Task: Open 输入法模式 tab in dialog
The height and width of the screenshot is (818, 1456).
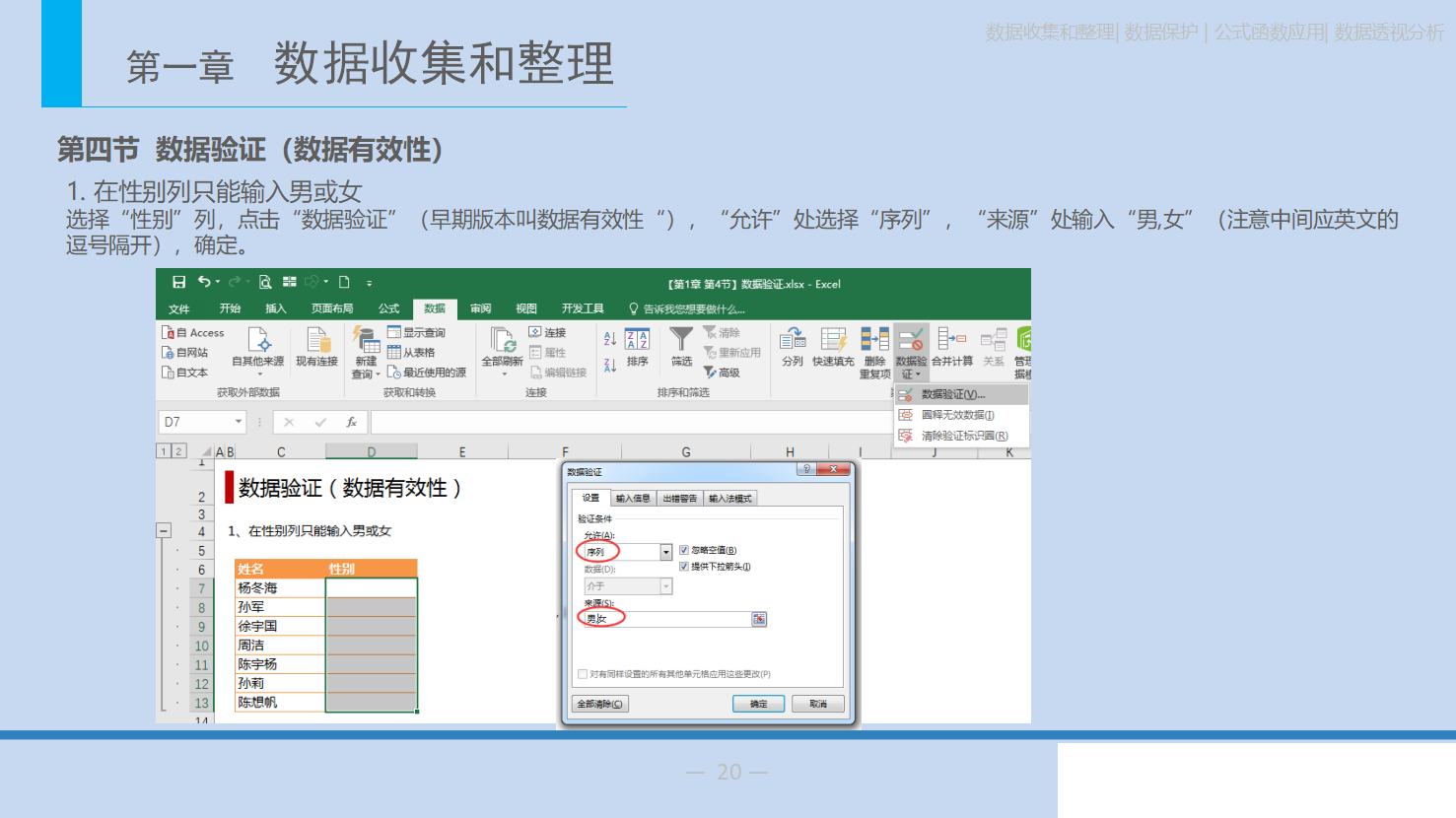Action: [x=730, y=498]
